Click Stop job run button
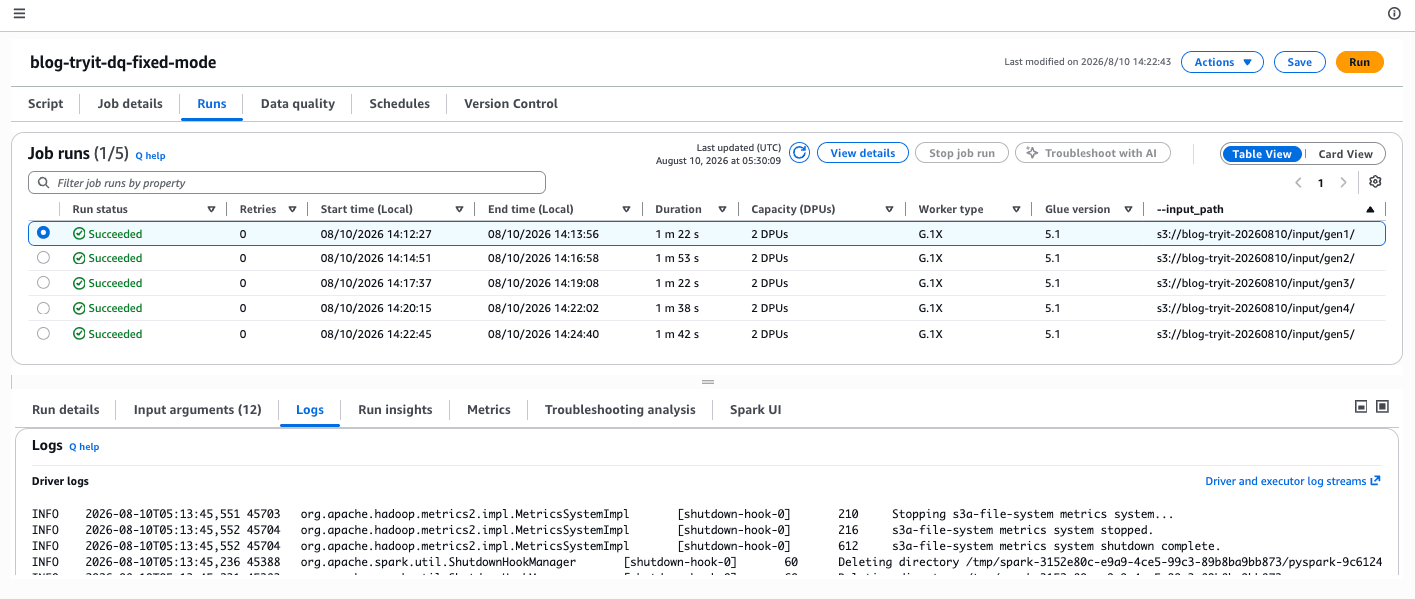Screen dimensions: 1415x599 pyautogui.click(x=962, y=153)
